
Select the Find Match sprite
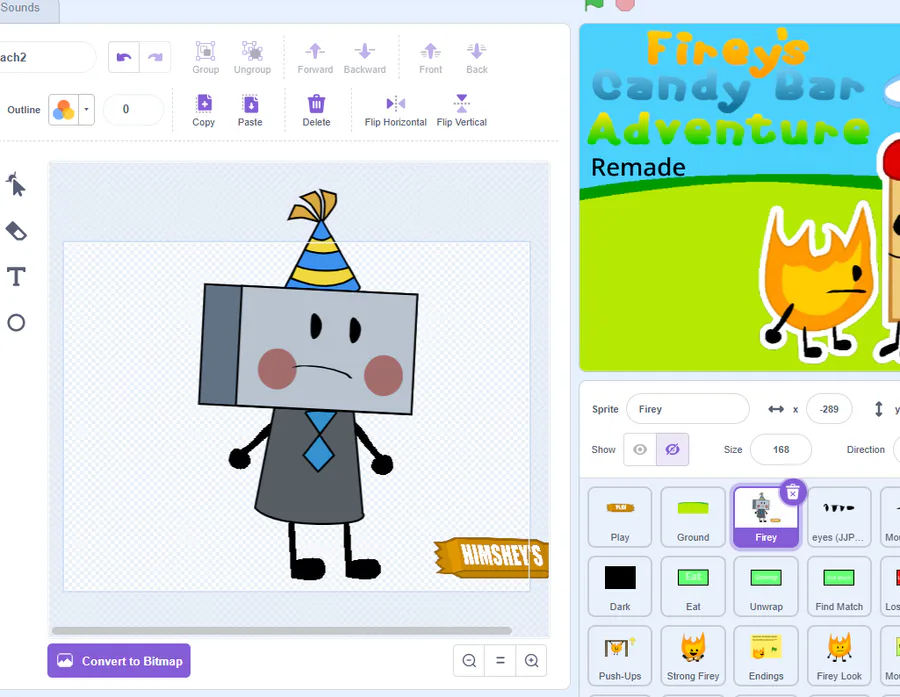pyautogui.click(x=839, y=587)
